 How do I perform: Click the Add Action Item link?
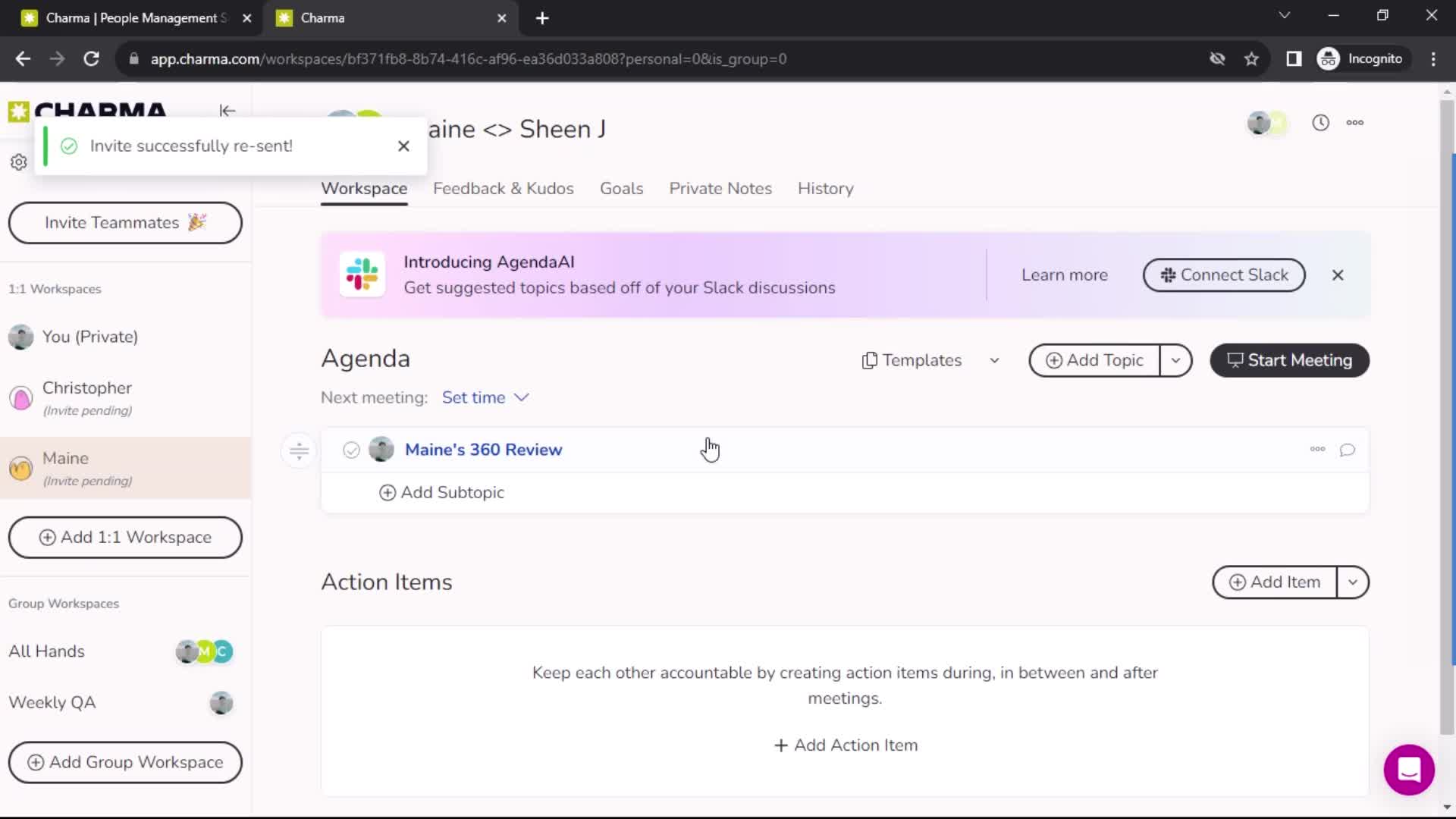click(x=846, y=744)
